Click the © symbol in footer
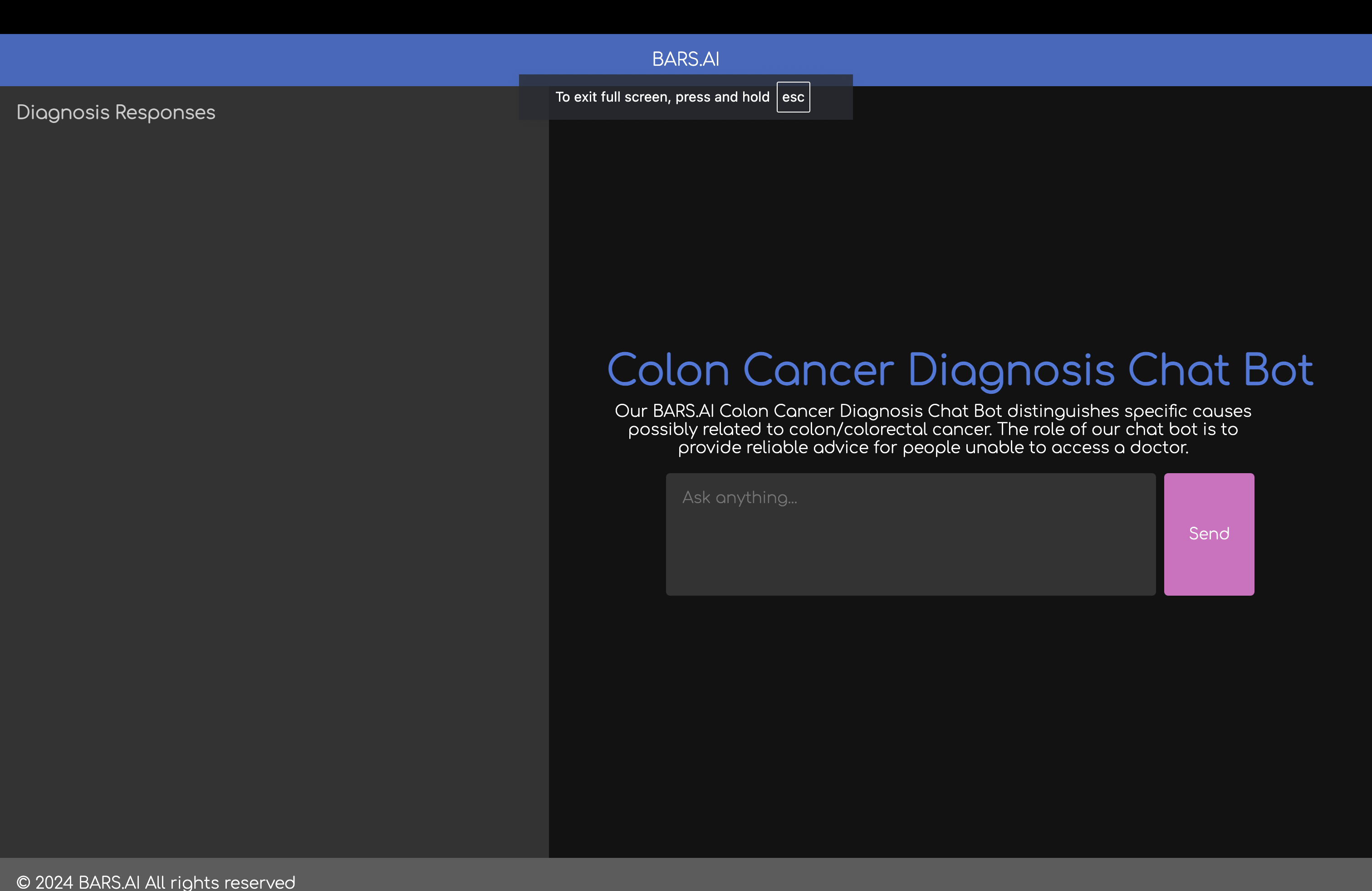This screenshot has width=1372, height=891. point(23,882)
